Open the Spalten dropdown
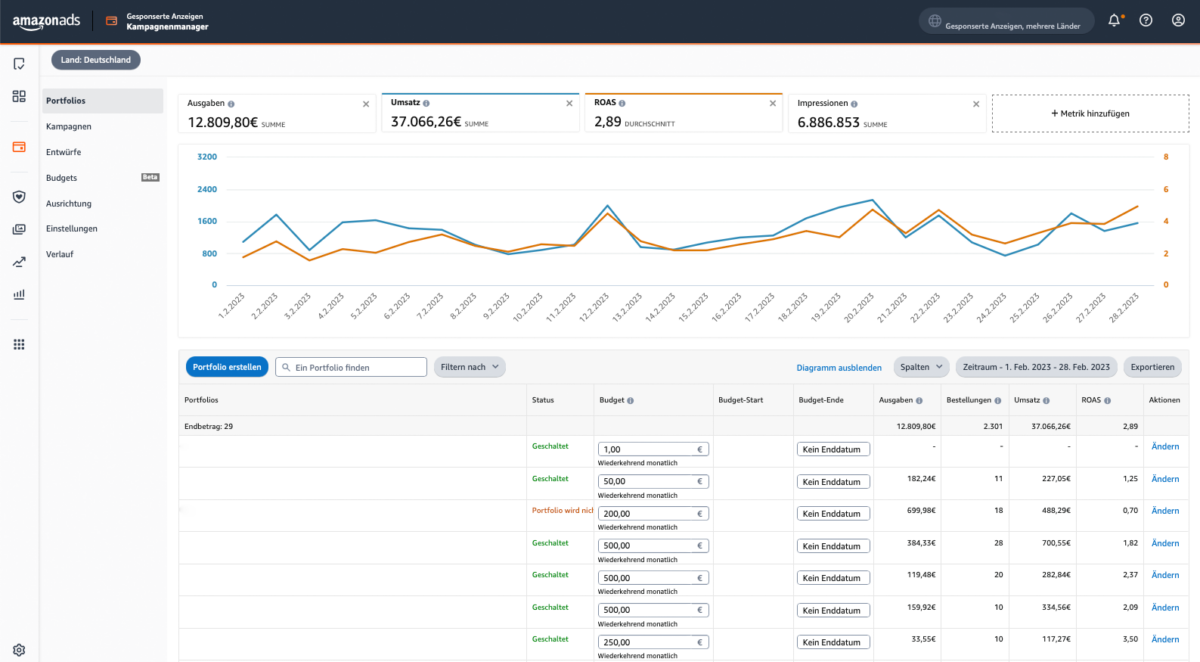The image size is (1200, 662). click(x=921, y=367)
